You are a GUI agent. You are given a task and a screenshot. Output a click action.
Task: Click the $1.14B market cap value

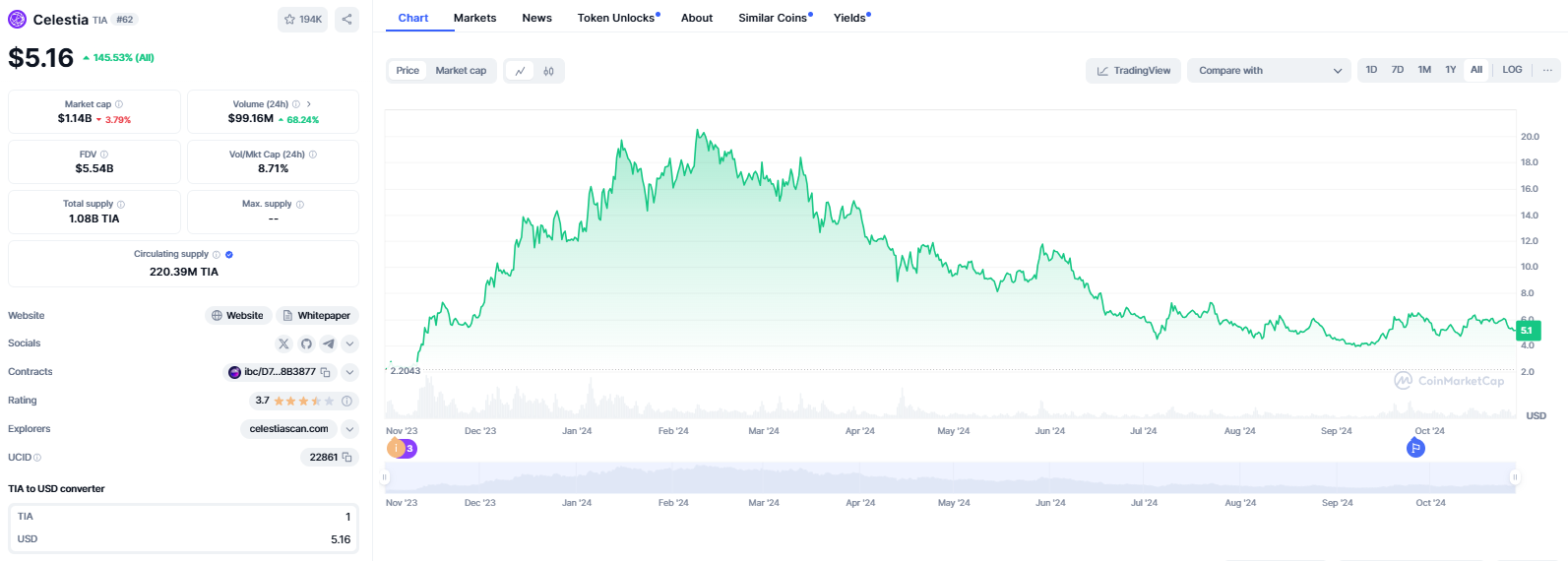coord(75,119)
